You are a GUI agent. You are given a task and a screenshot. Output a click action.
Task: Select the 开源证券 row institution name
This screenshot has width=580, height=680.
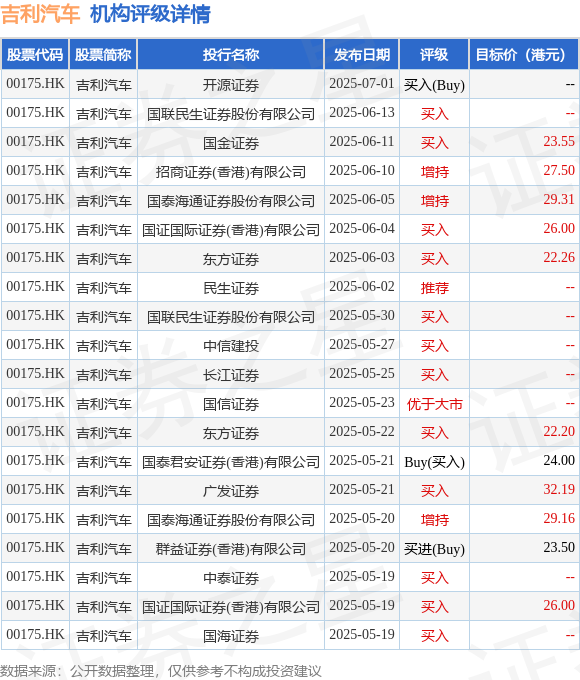pyautogui.click(x=231, y=85)
